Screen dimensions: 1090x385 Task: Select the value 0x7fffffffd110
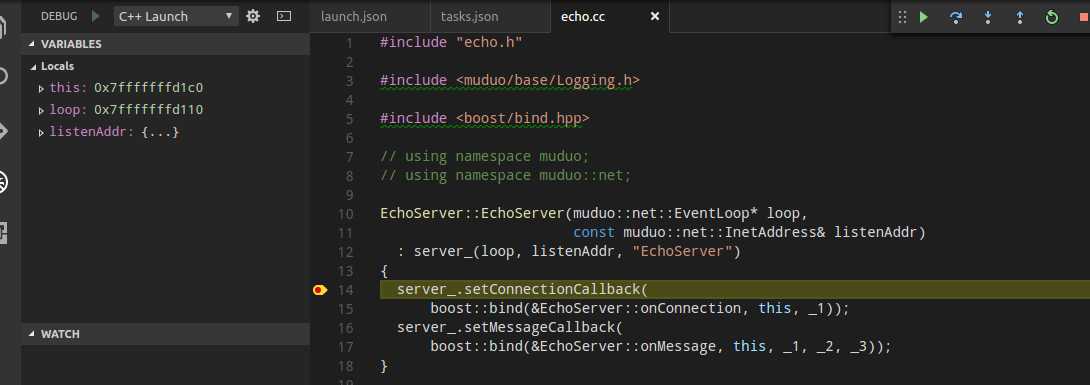(x=149, y=110)
